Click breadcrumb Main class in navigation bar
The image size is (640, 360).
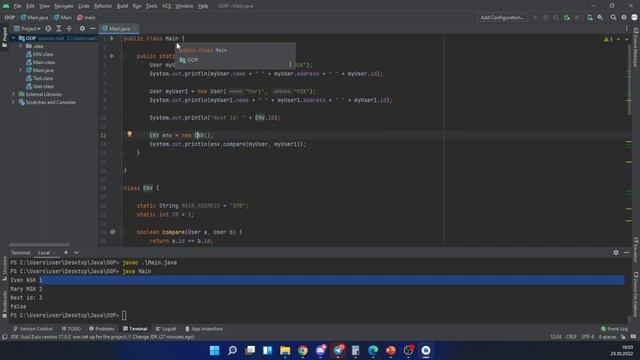click(x=62, y=18)
